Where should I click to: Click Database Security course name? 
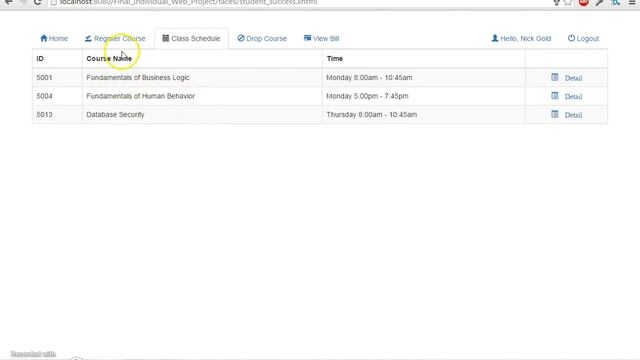click(115, 114)
